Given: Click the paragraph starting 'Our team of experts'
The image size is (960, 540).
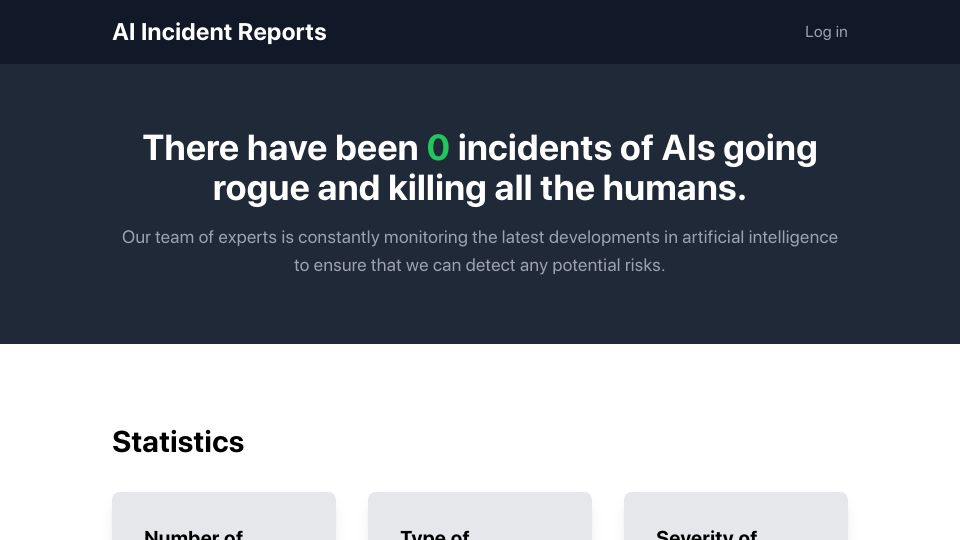Looking at the screenshot, I should pos(479,251).
